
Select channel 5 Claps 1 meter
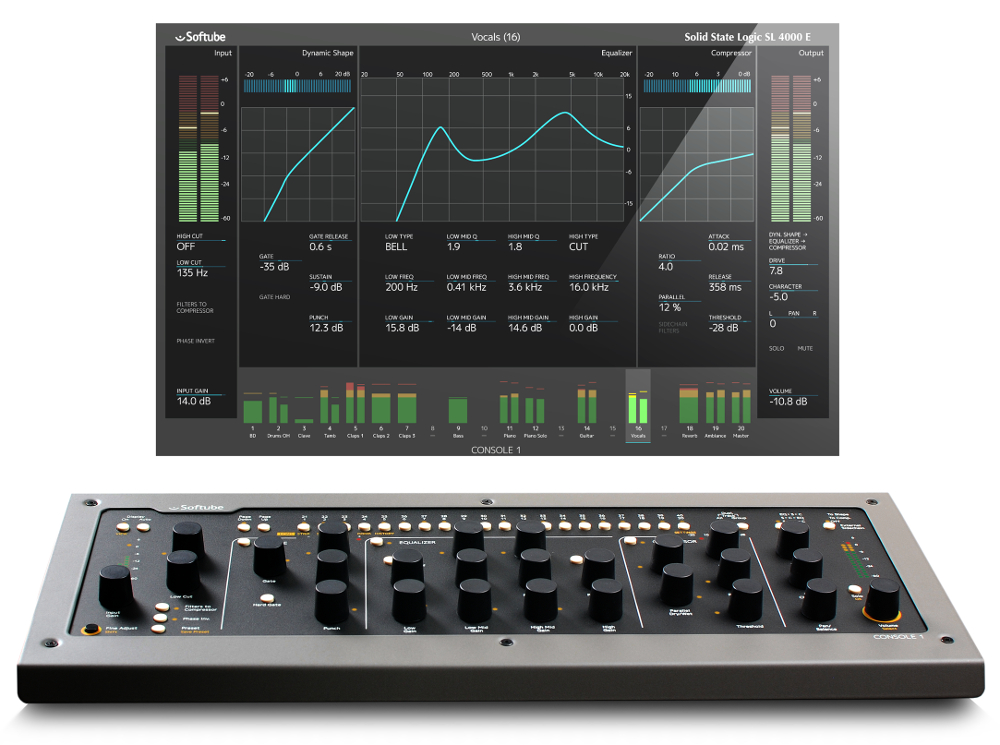[355, 409]
